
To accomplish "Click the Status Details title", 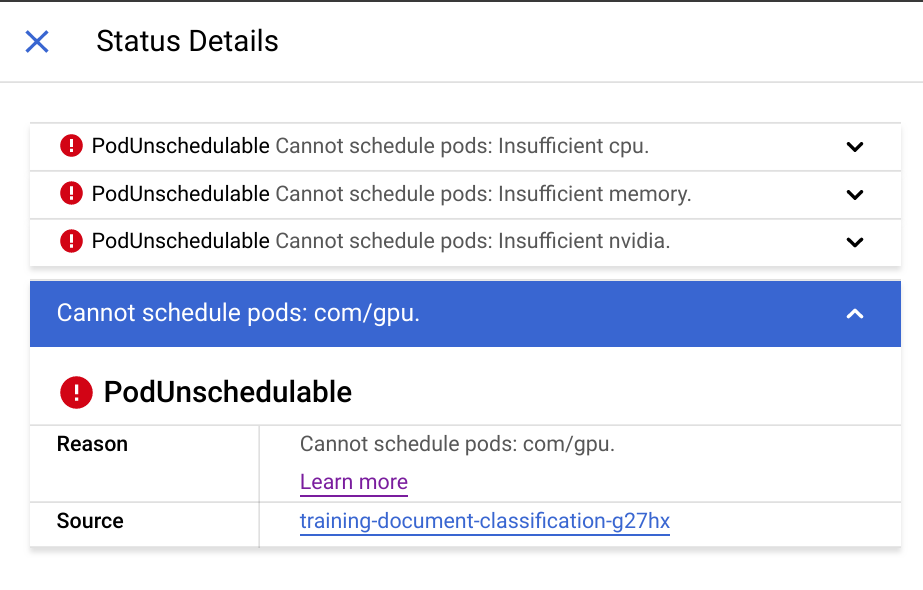I will (187, 41).
